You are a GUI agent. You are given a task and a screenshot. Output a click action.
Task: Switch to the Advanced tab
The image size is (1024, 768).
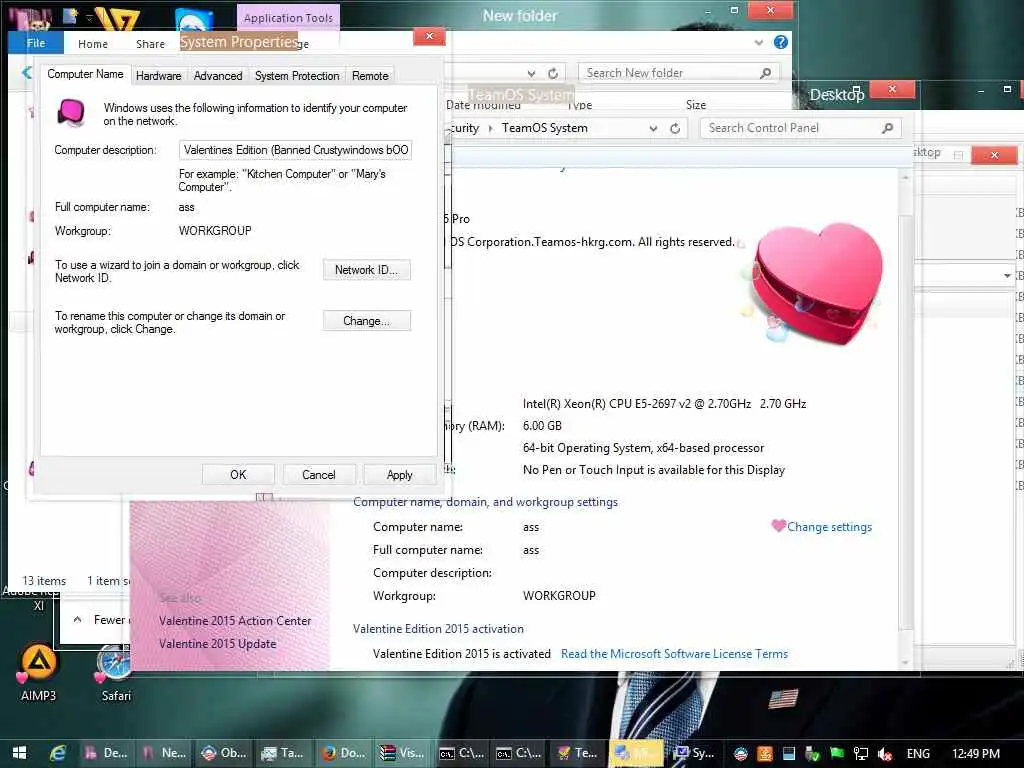pyautogui.click(x=217, y=76)
